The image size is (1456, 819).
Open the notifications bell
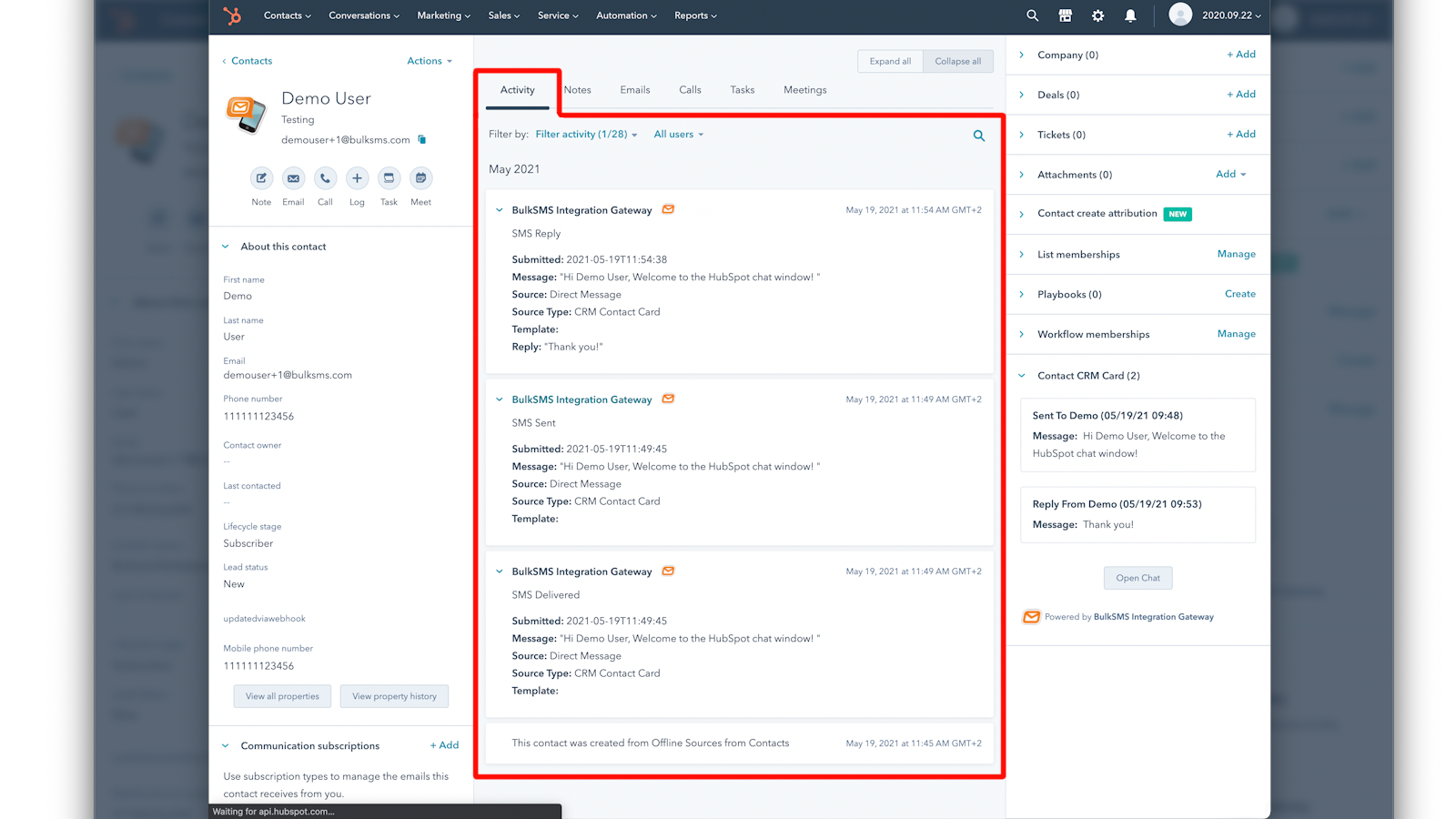pyautogui.click(x=1130, y=15)
